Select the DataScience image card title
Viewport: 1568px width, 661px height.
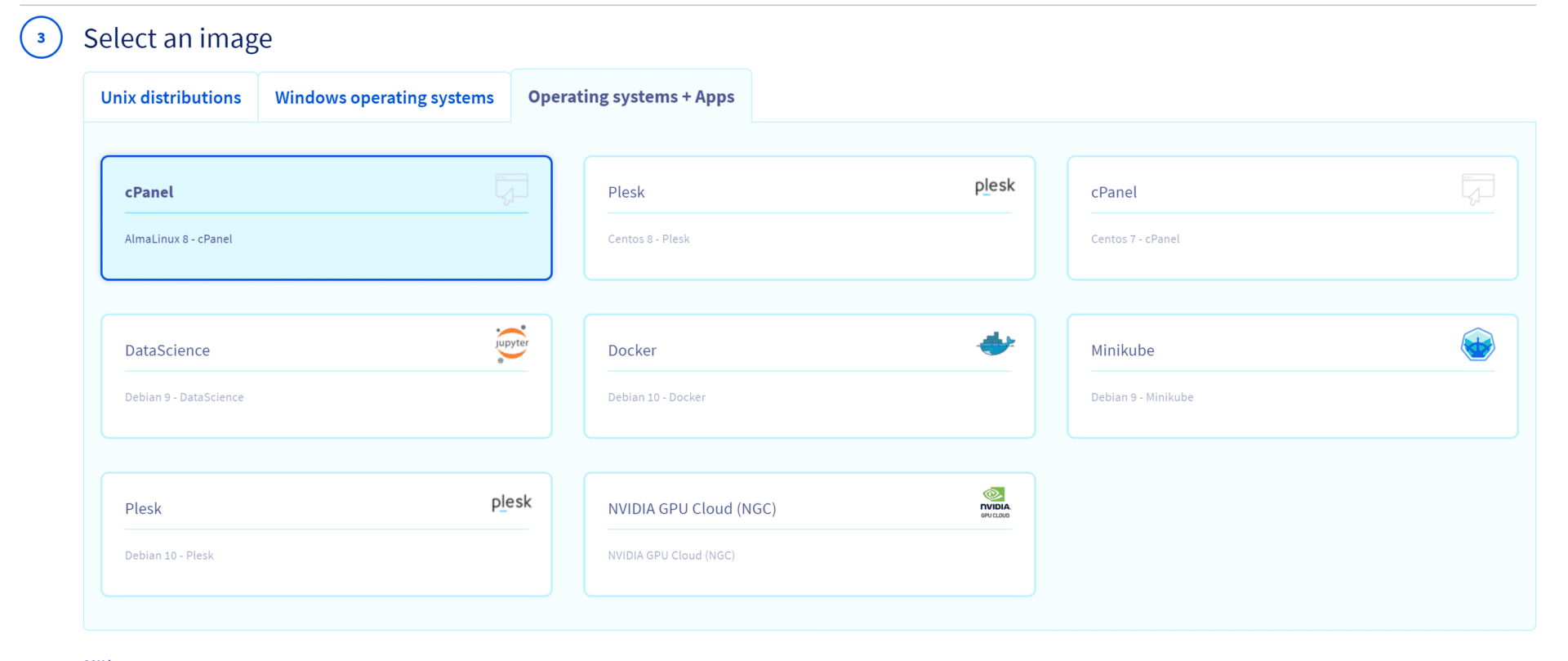click(167, 351)
